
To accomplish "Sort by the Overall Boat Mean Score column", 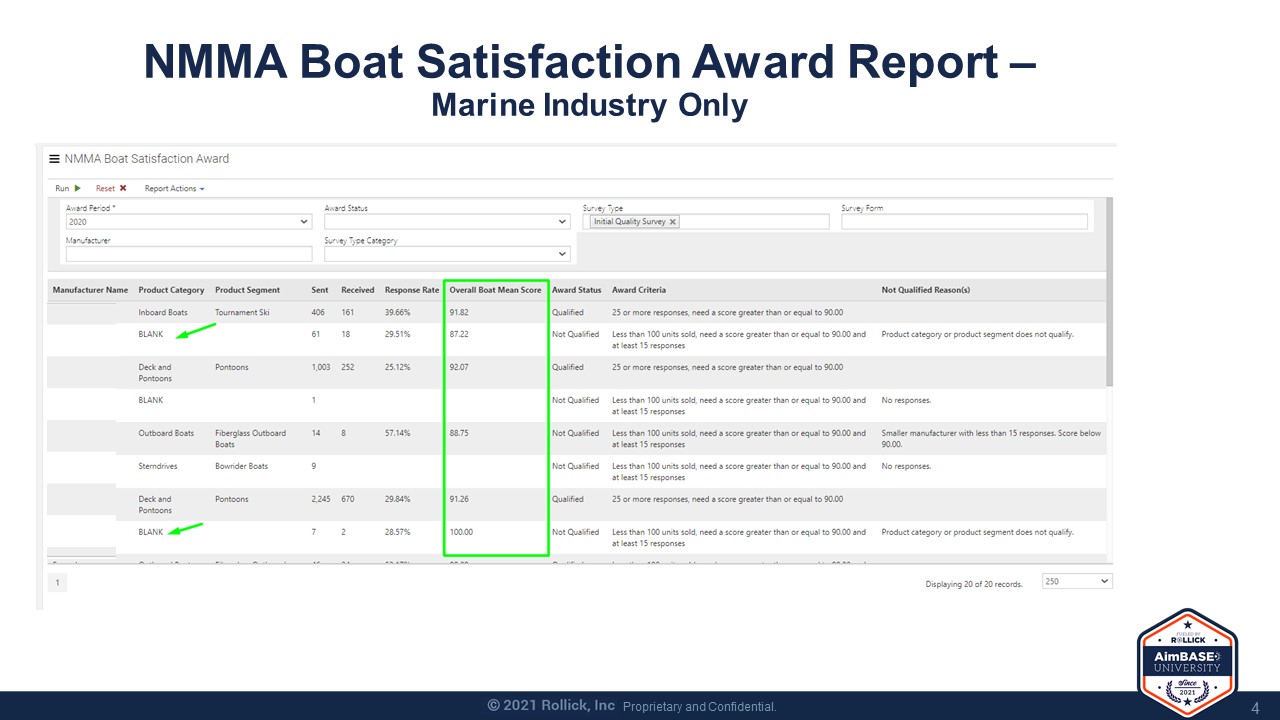I will 494,289.
